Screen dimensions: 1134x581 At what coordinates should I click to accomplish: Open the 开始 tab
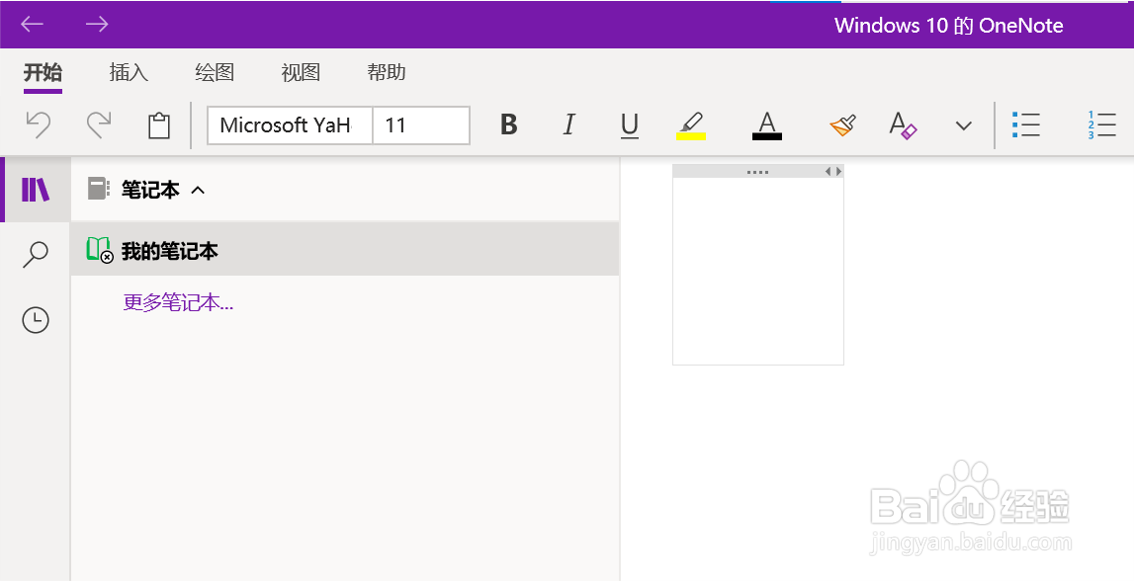tap(43, 72)
